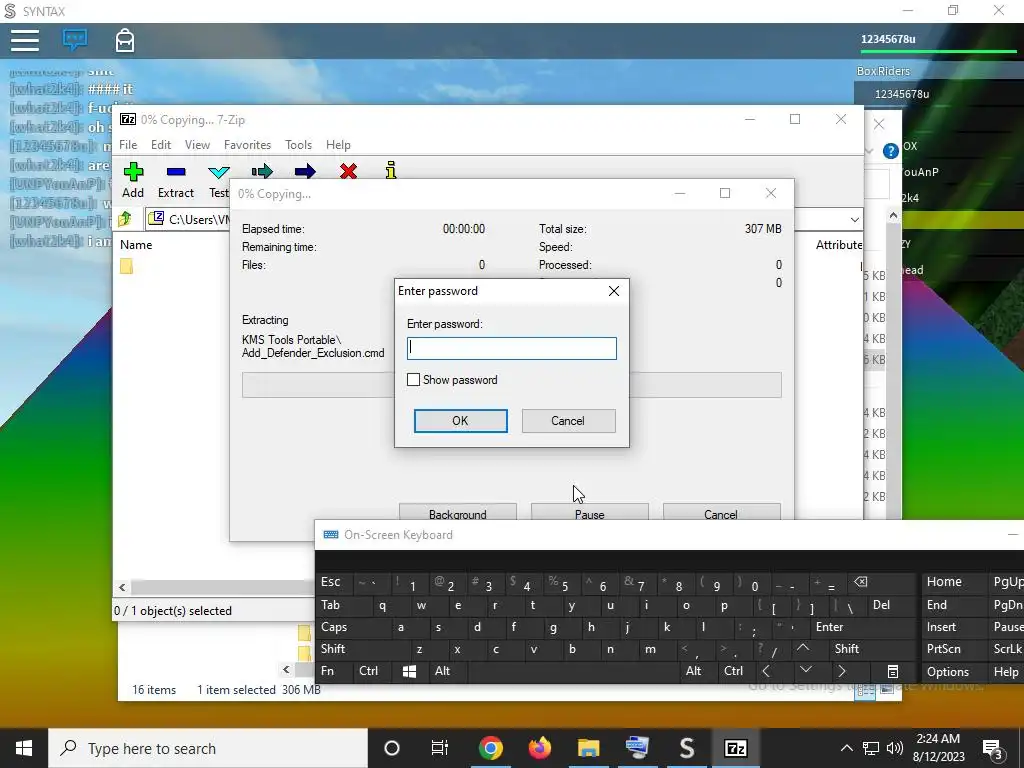Expand the 7-Zip address path dropdown

(x=854, y=219)
